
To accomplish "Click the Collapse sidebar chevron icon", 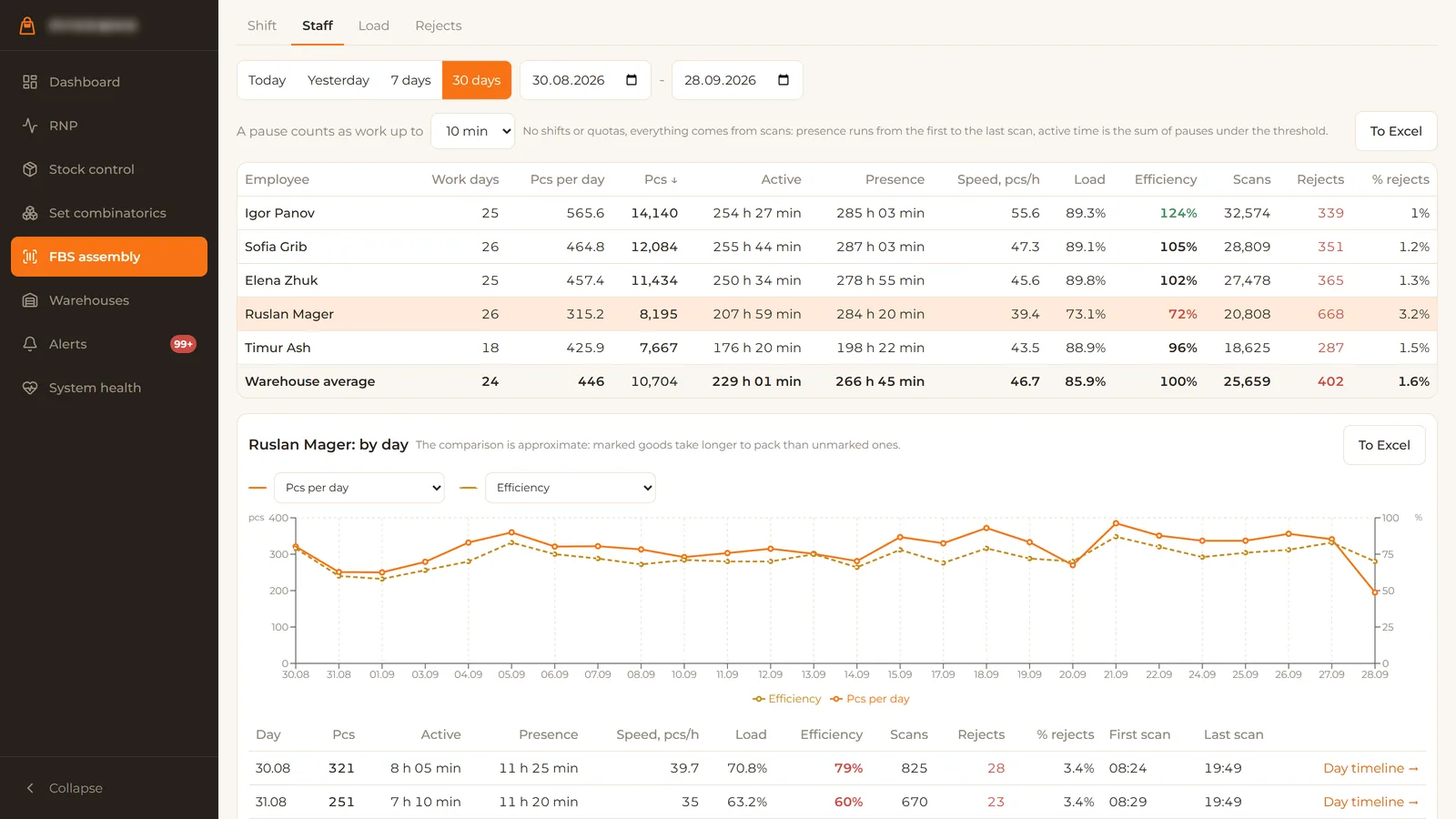I will [30, 788].
